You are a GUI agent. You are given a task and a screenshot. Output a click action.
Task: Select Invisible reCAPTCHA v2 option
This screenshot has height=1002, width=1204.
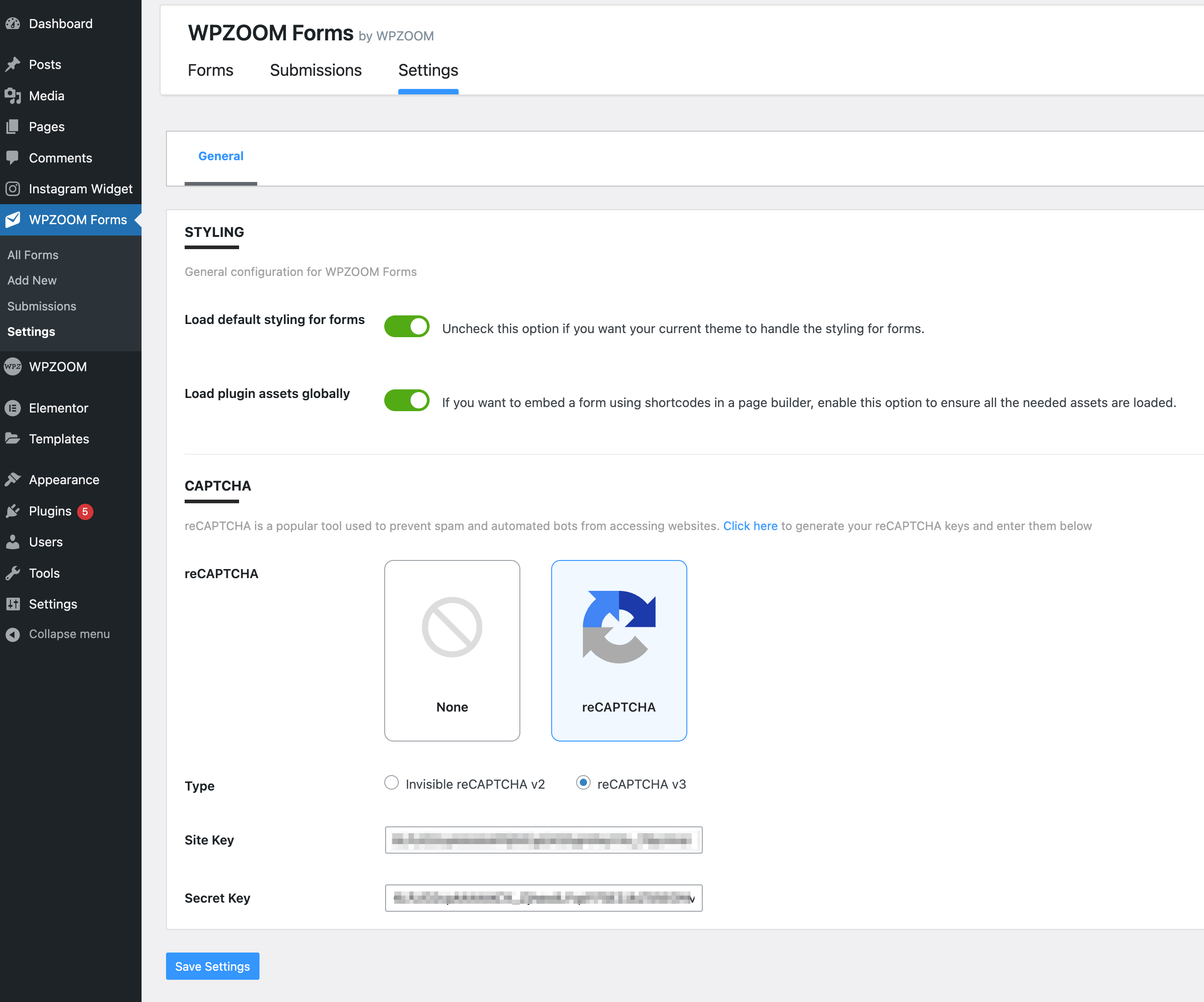click(x=391, y=783)
